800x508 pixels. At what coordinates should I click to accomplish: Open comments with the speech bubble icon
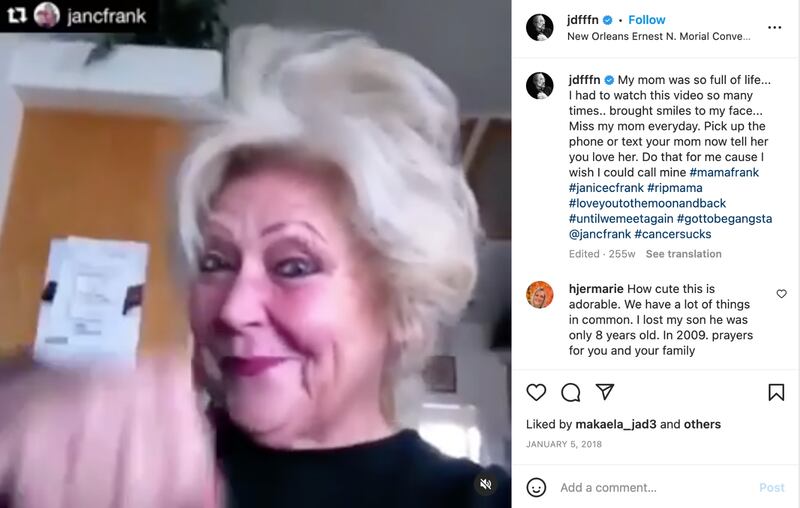pos(570,392)
